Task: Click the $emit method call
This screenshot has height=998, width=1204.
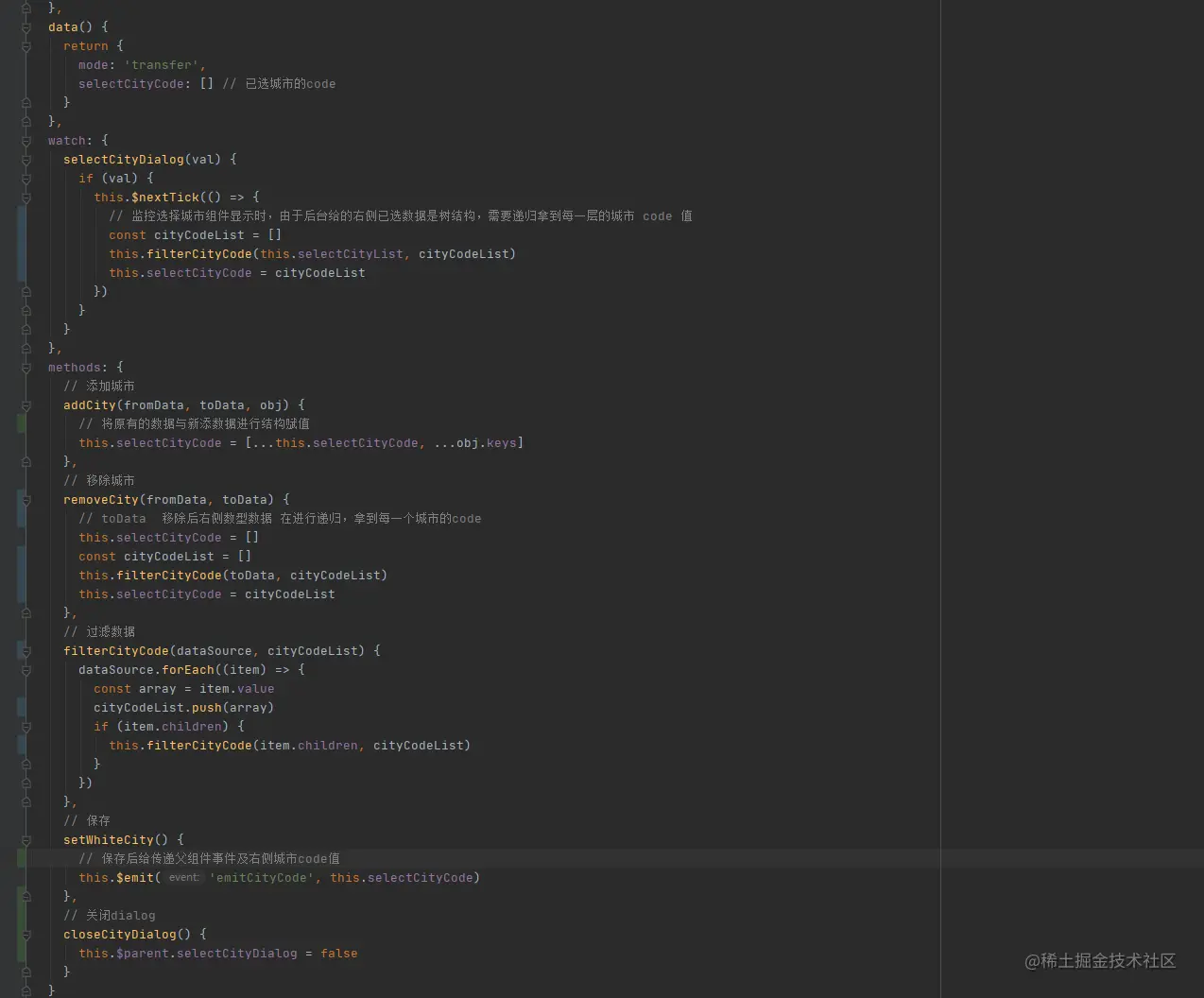Action: coord(135,878)
